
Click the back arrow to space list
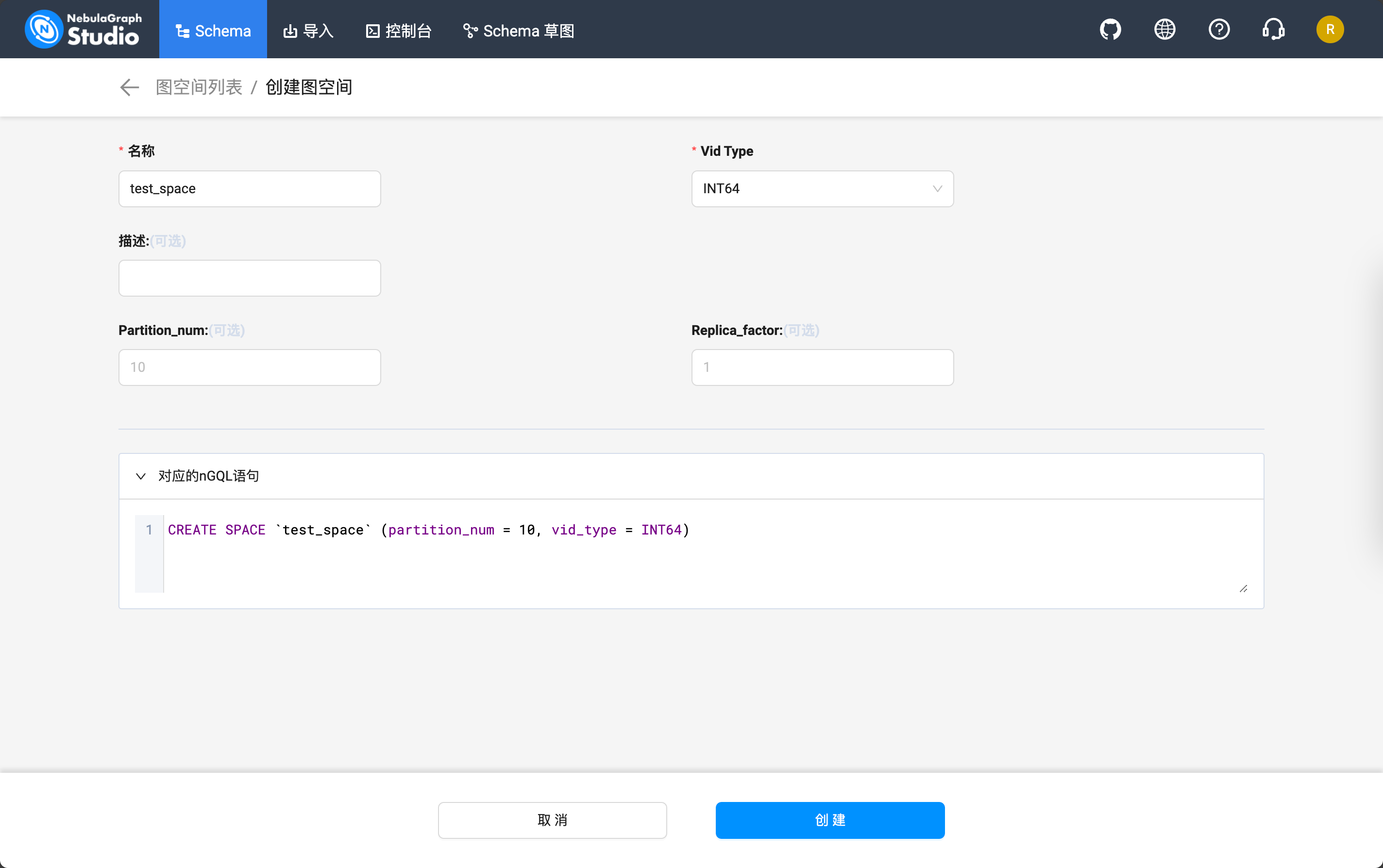[x=129, y=87]
